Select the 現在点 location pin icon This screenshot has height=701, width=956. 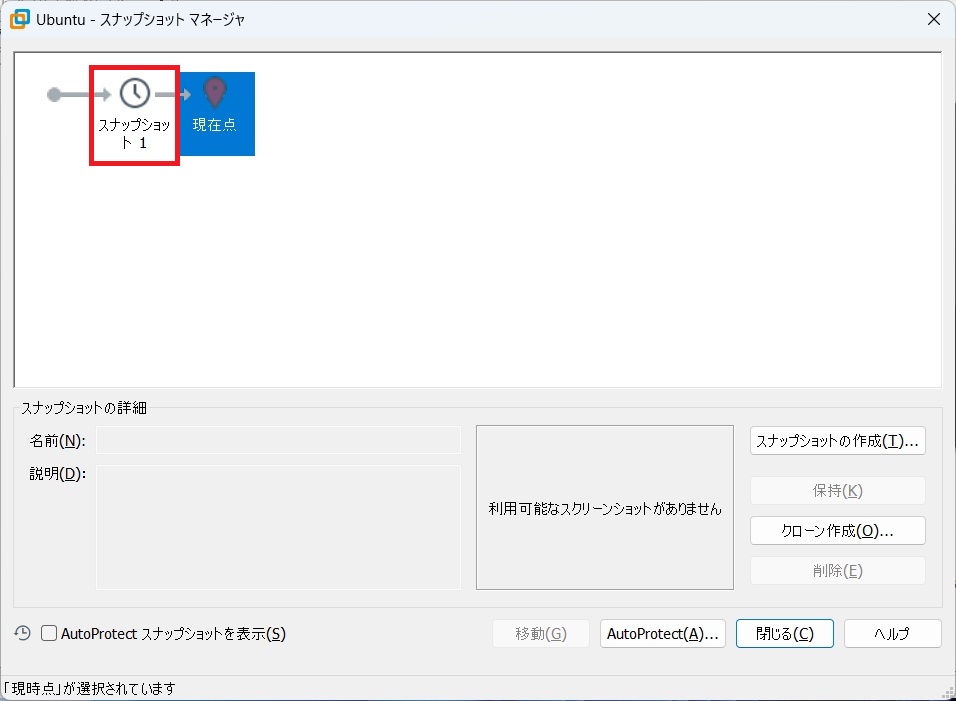click(215, 93)
